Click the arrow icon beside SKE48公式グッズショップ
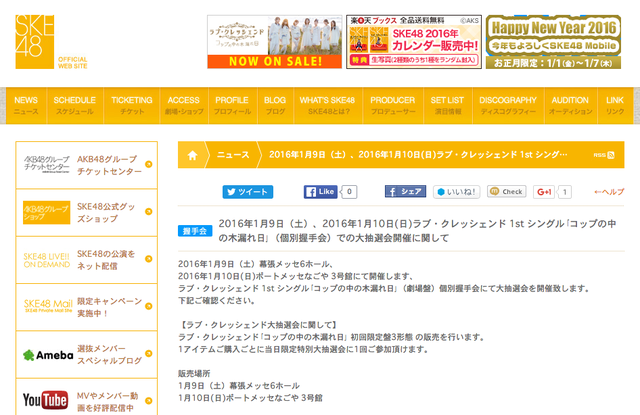640x415 pixels. point(149,211)
